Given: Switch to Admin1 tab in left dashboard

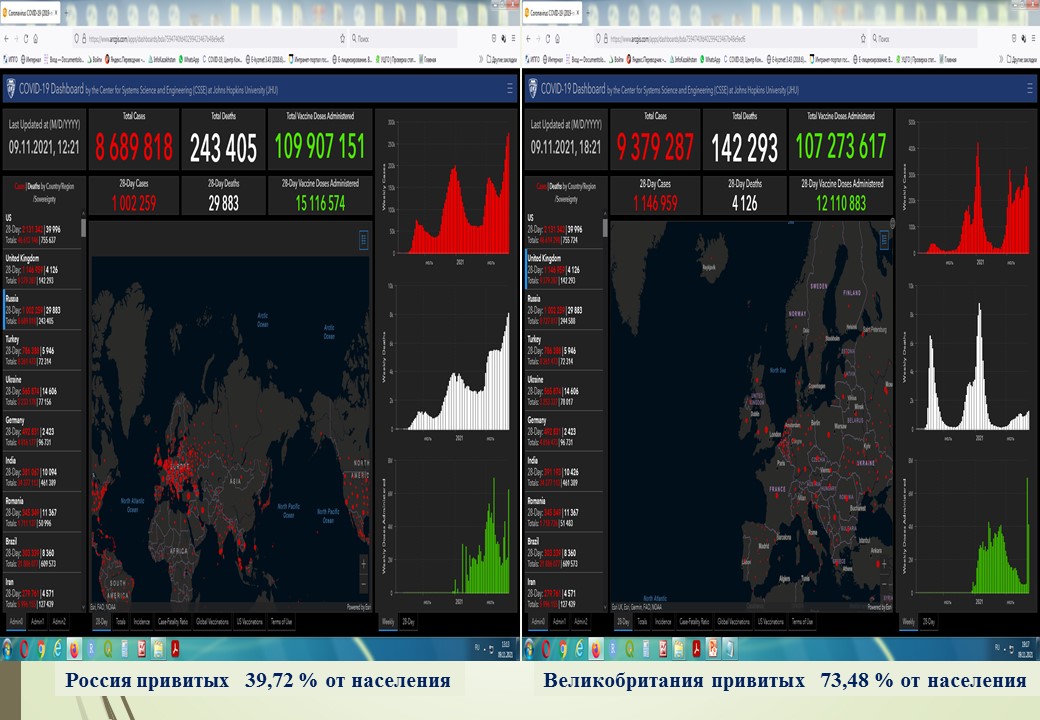Looking at the screenshot, I should coord(38,622).
